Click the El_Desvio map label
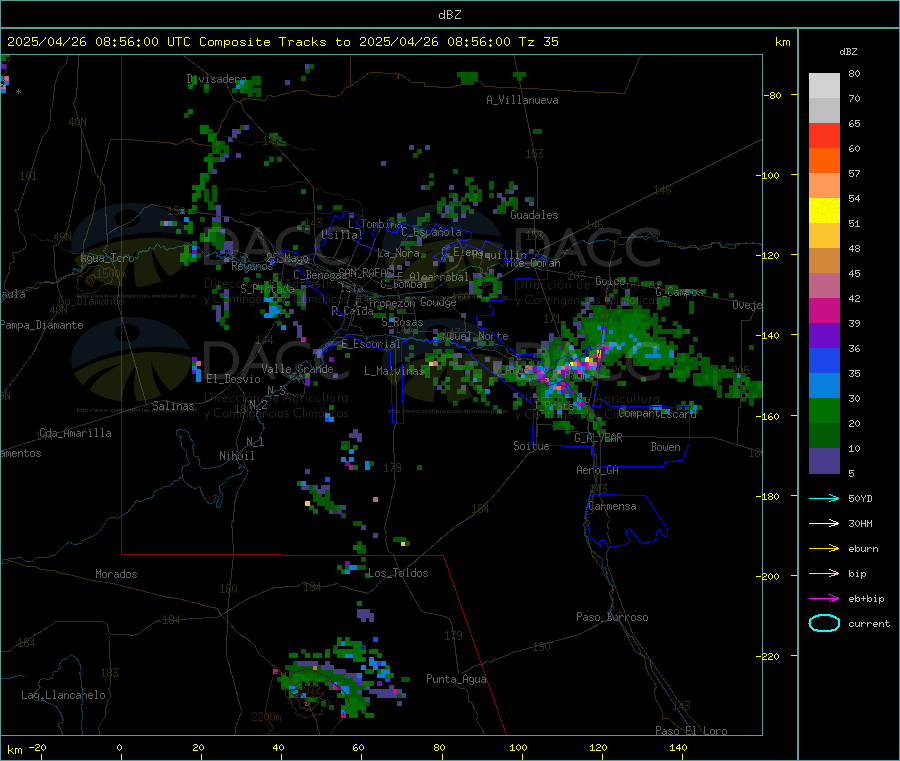 [233, 379]
